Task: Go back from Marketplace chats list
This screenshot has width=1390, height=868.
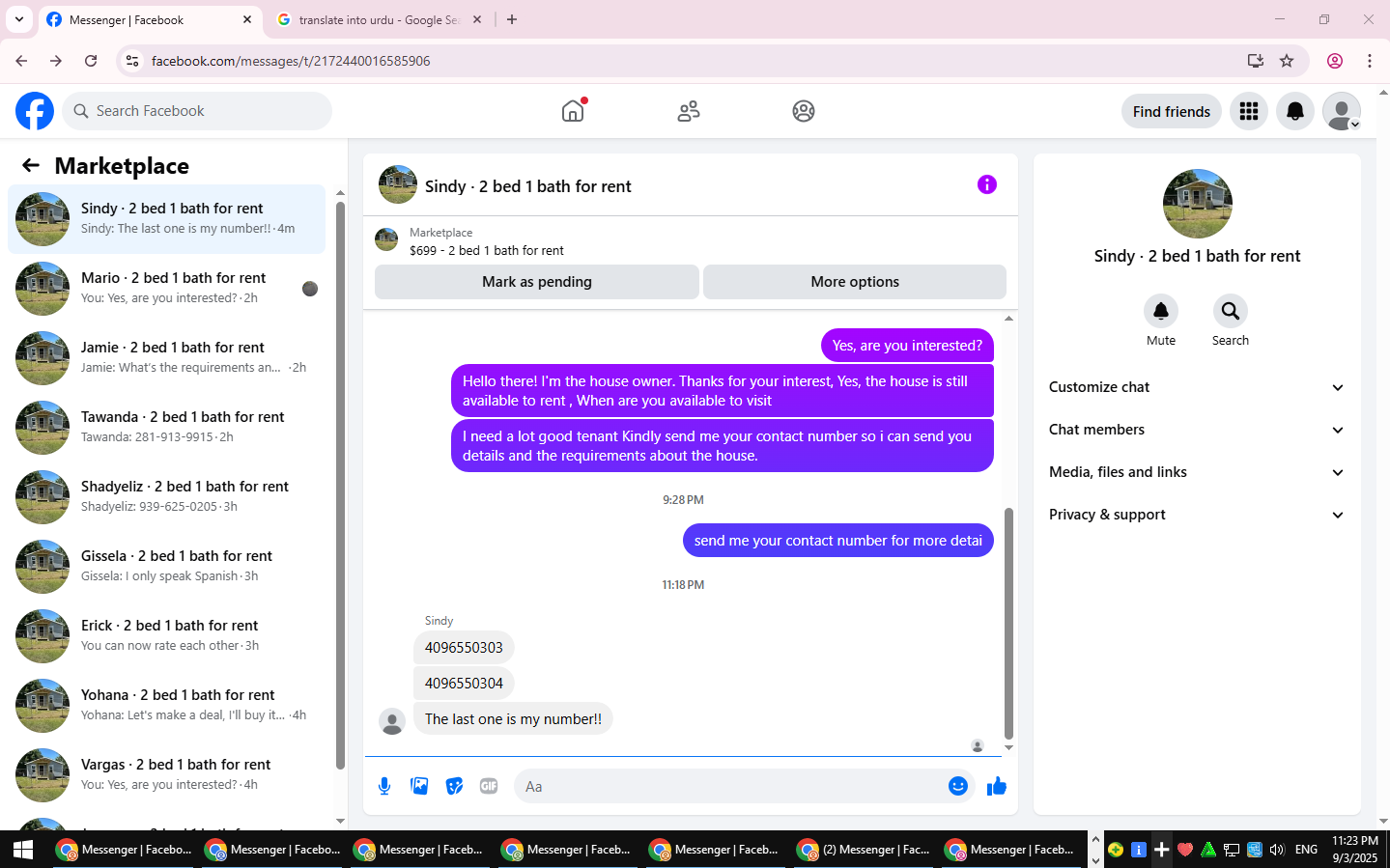Action: tap(31, 165)
